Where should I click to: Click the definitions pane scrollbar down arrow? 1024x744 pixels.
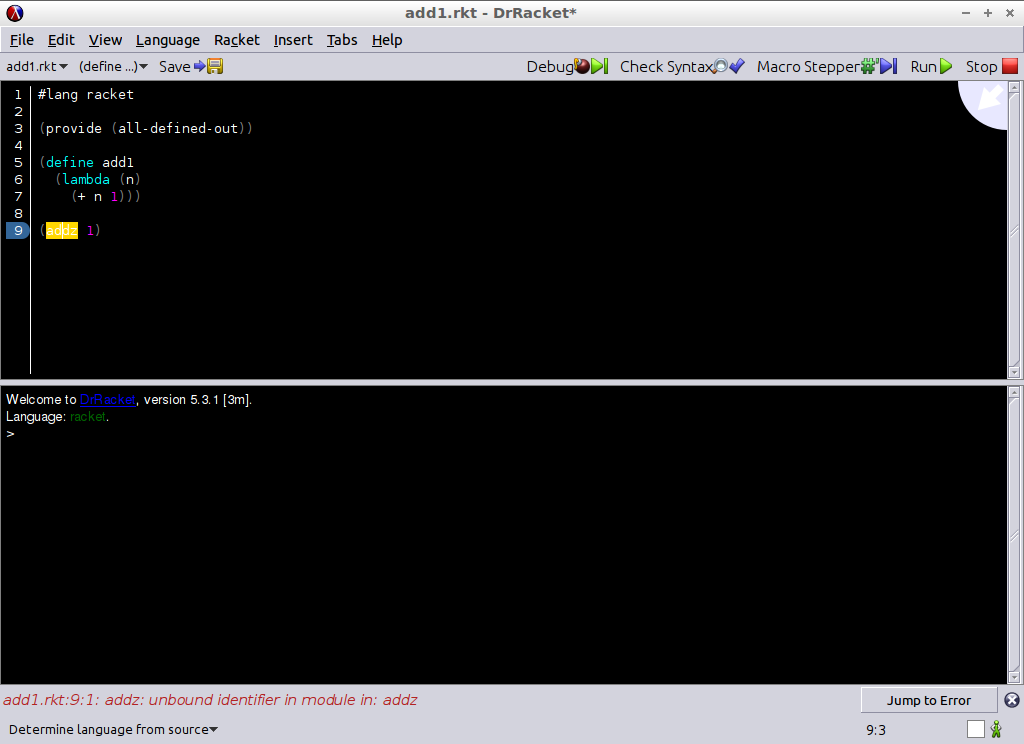[1014, 372]
